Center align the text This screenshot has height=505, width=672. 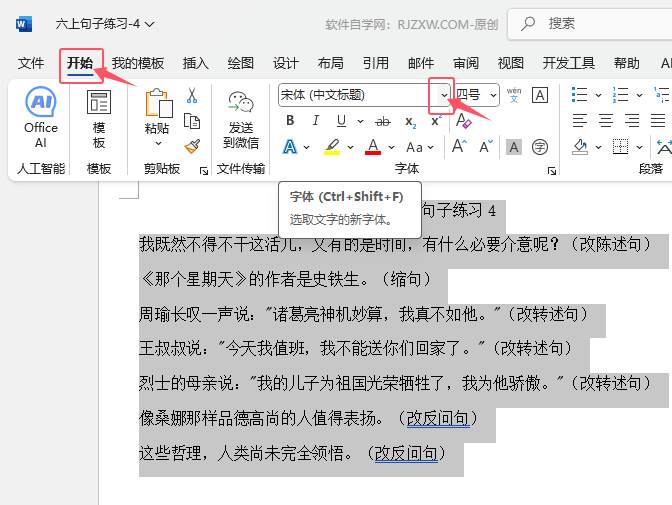tap(606, 120)
